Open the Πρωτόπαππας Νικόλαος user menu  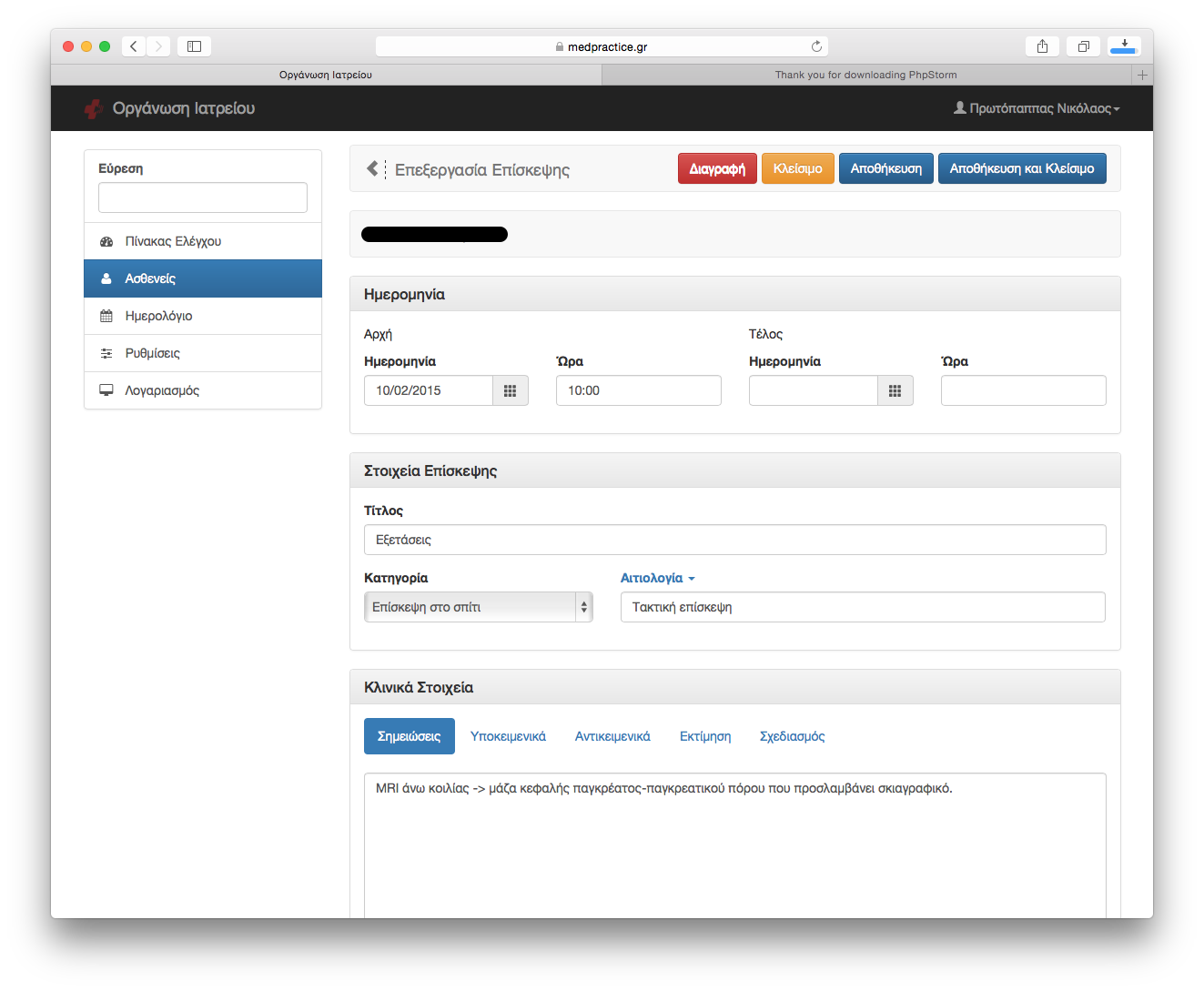coord(1037,108)
